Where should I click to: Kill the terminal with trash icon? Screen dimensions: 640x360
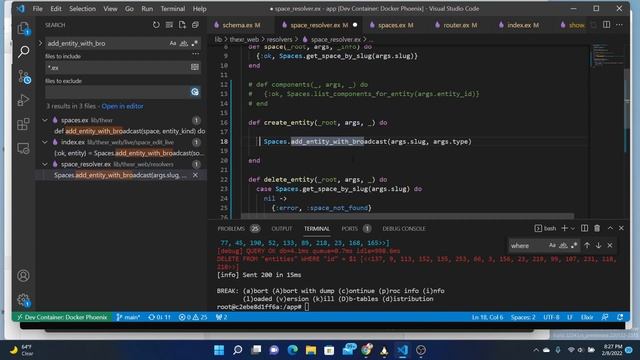[597, 228]
